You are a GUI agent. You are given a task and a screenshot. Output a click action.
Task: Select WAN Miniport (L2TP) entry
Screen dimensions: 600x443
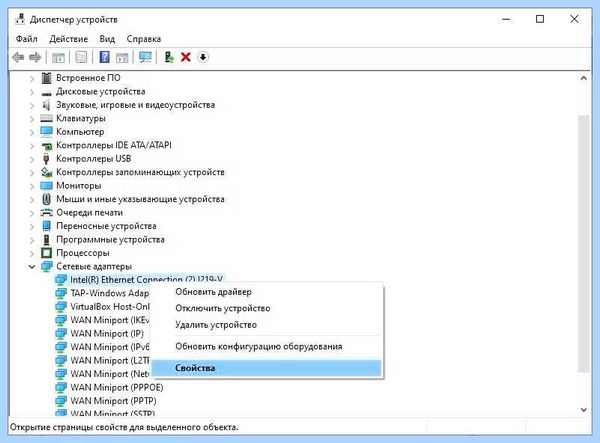110,360
